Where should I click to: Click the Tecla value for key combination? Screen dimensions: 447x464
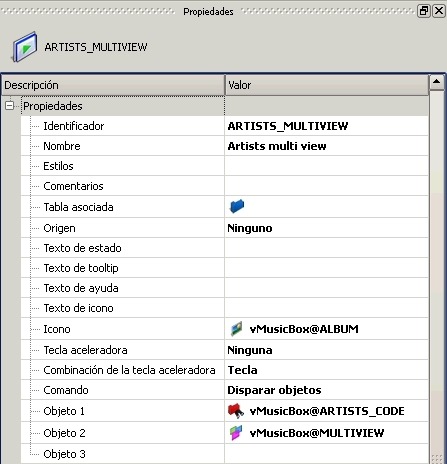pos(242,370)
